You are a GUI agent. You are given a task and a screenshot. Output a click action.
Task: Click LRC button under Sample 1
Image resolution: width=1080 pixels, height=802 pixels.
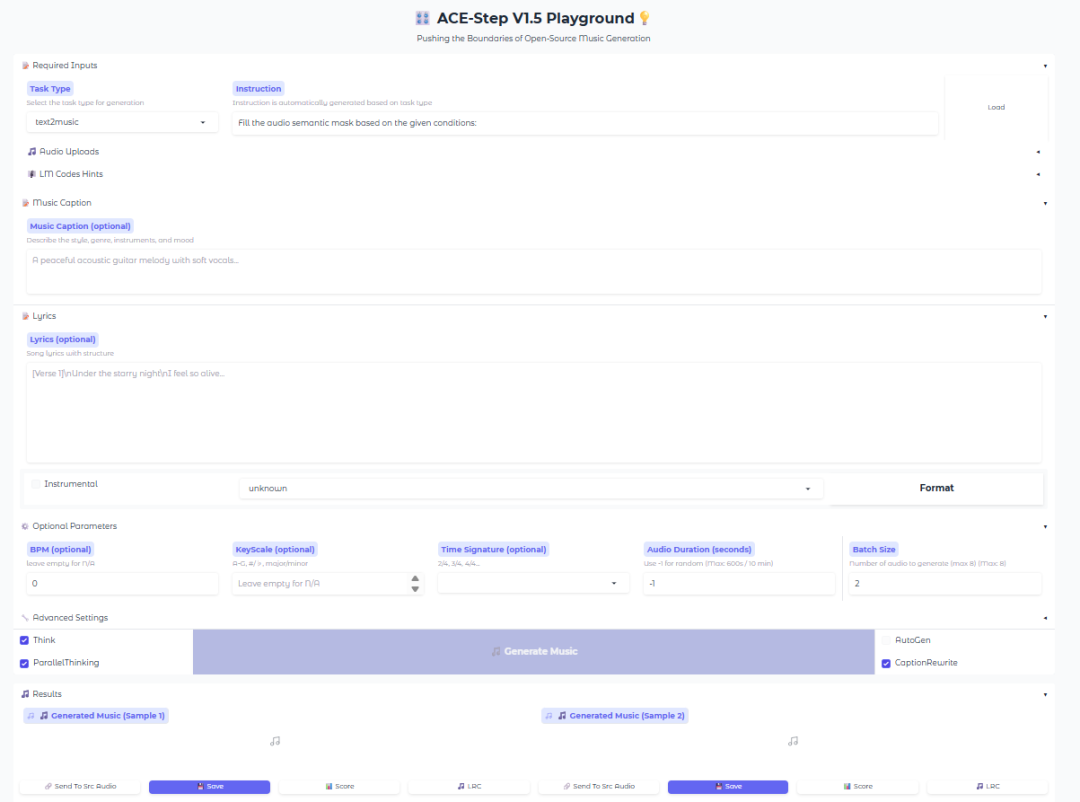click(468, 786)
